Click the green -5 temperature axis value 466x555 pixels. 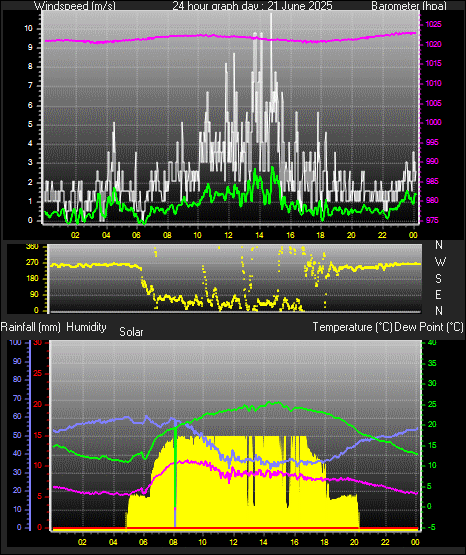coord(432,527)
